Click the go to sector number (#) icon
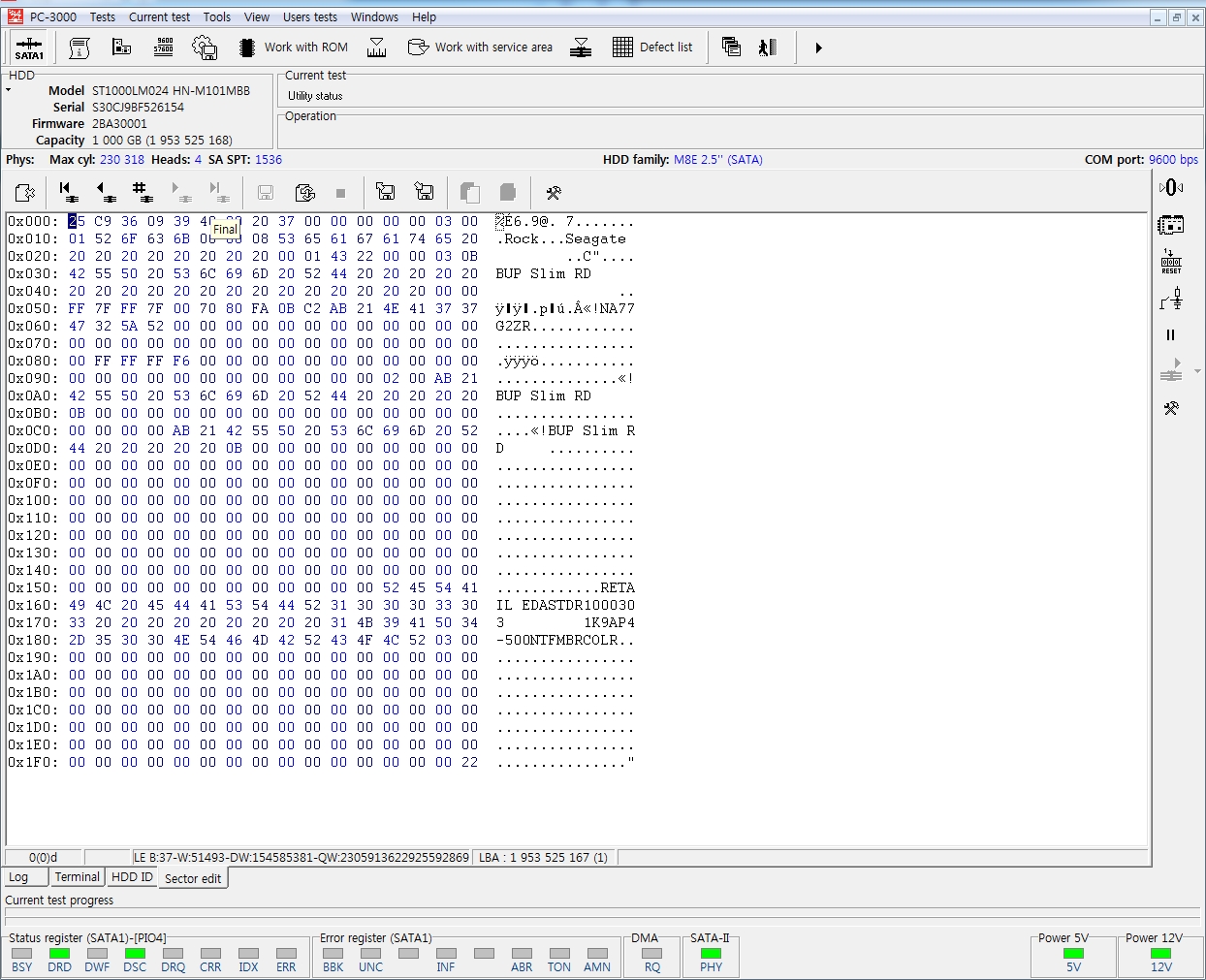 (x=142, y=192)
